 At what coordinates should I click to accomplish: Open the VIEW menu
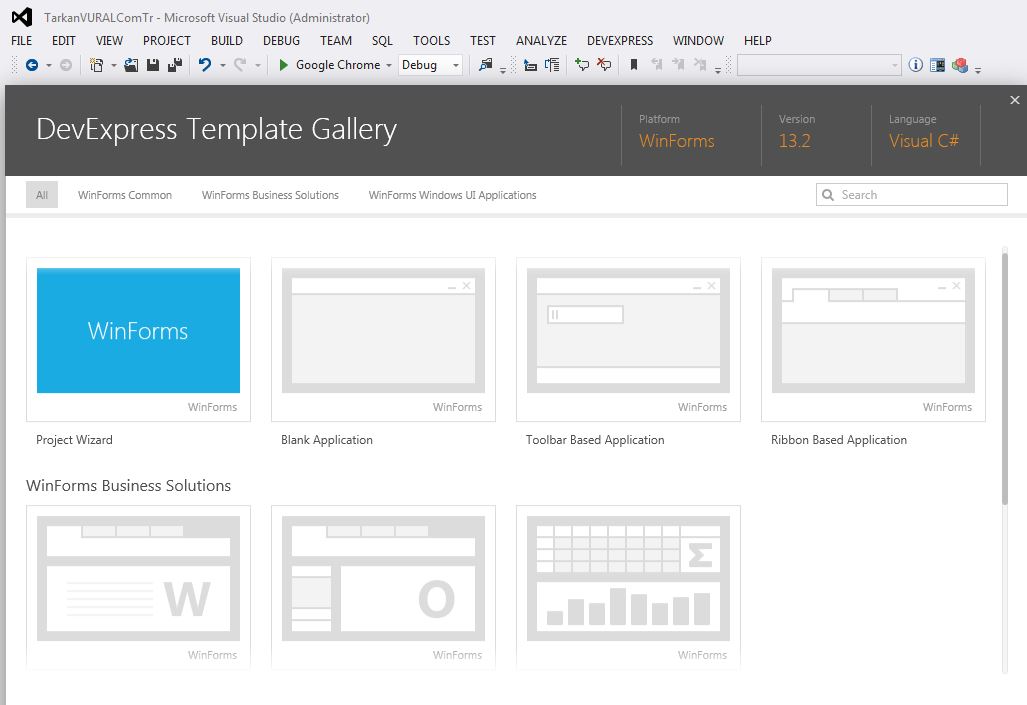tap(109, 41)
